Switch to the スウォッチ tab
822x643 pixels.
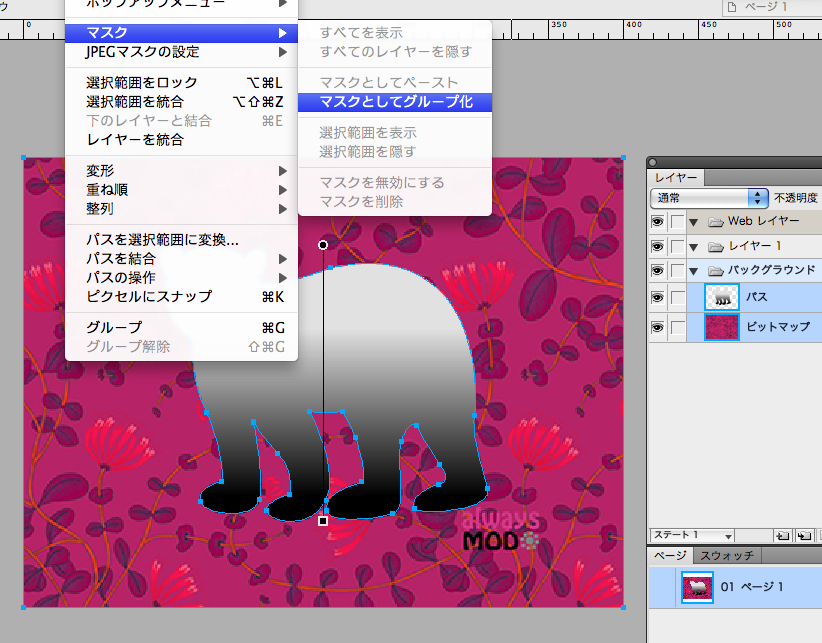click(726, 555)
